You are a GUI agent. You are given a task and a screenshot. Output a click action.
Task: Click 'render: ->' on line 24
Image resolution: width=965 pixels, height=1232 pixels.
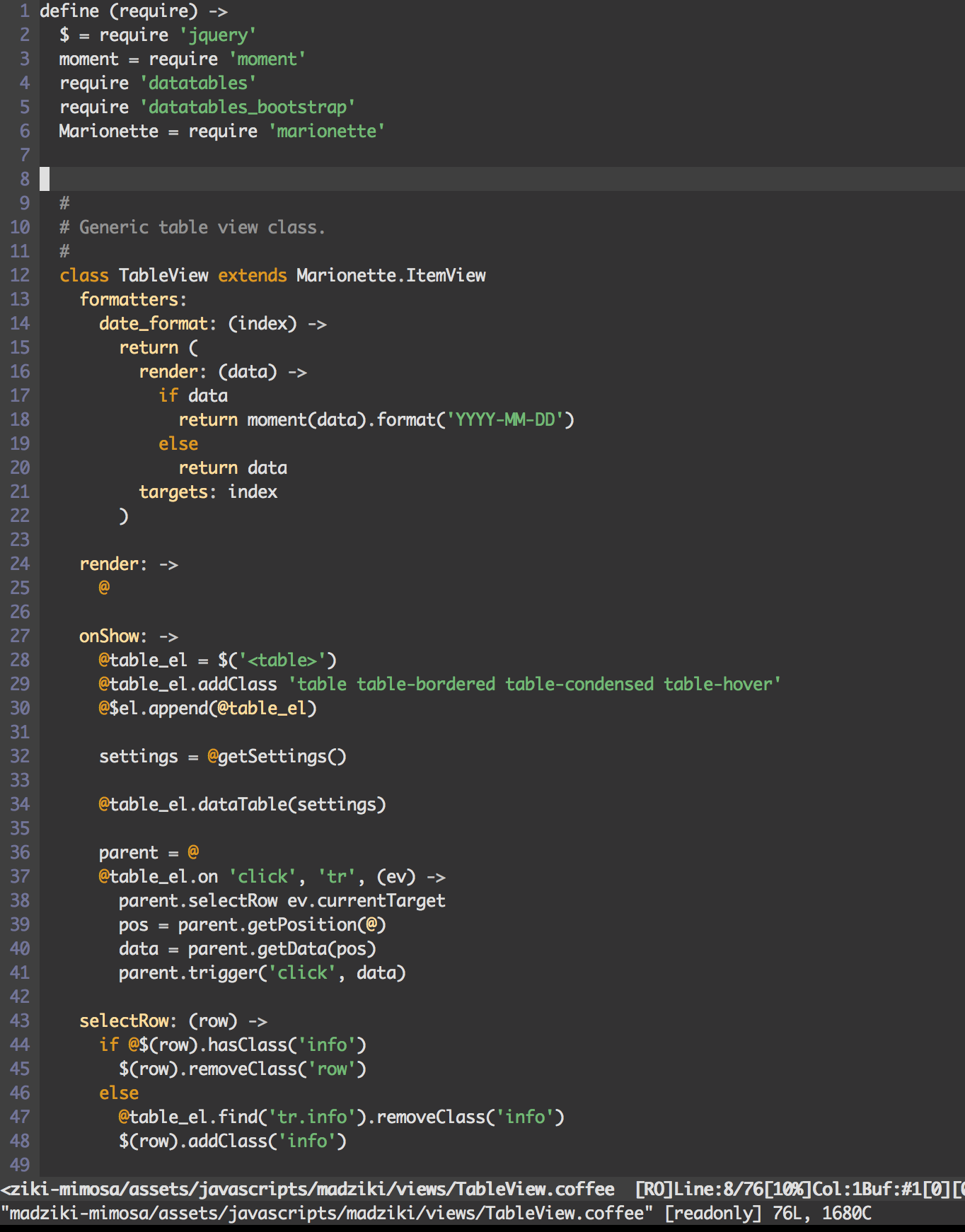129,564
